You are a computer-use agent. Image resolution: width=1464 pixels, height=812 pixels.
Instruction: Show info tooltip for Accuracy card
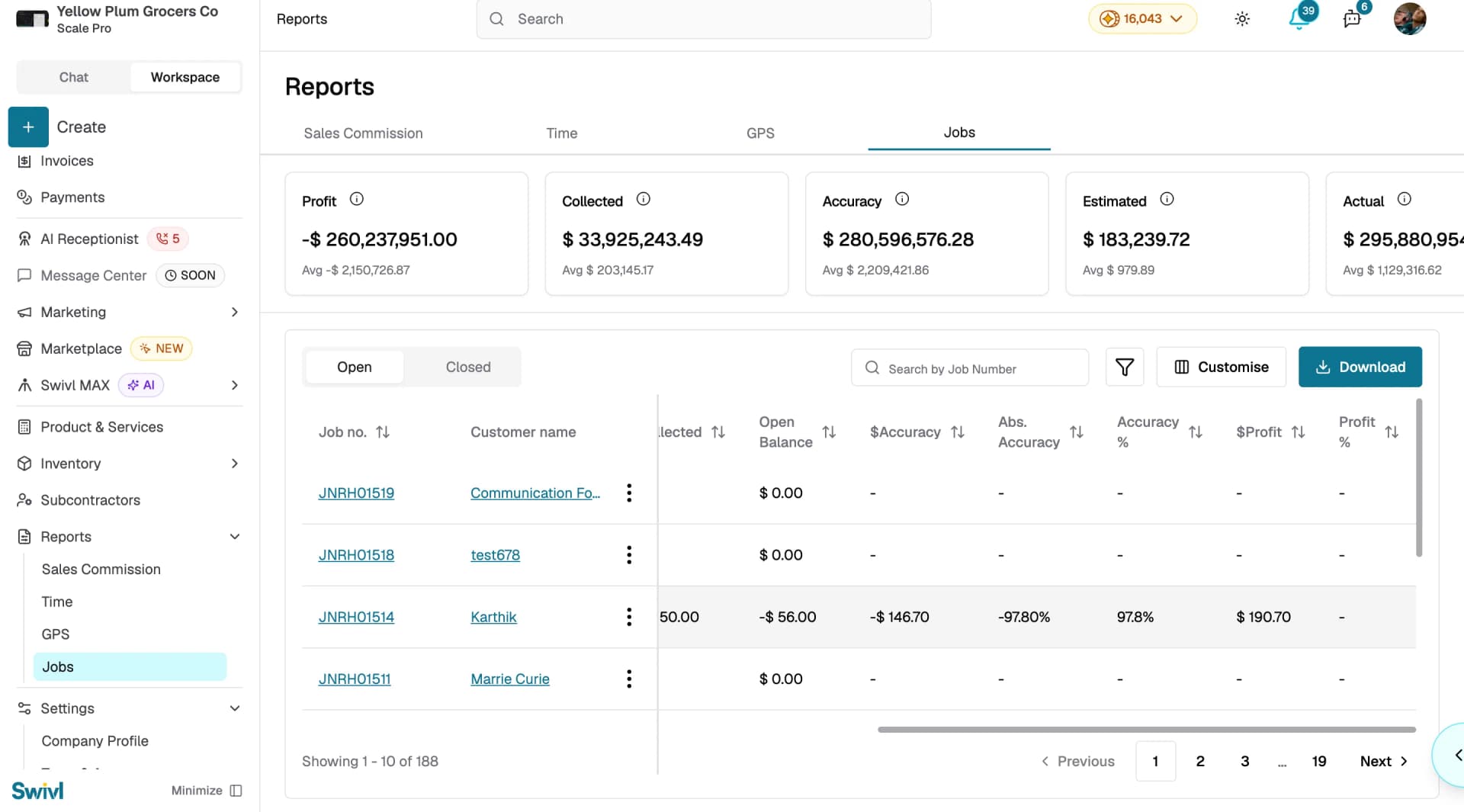(x=902, y=199)
